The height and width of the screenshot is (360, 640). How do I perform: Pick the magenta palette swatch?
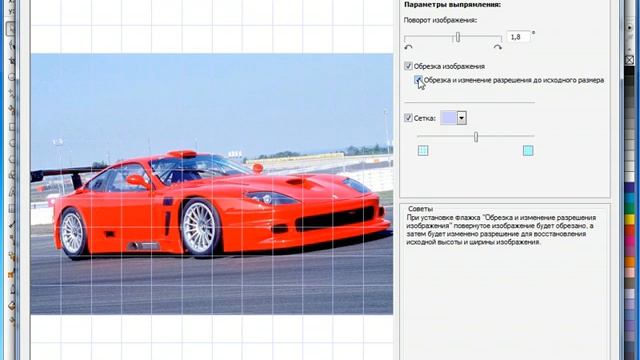(629, 240)
